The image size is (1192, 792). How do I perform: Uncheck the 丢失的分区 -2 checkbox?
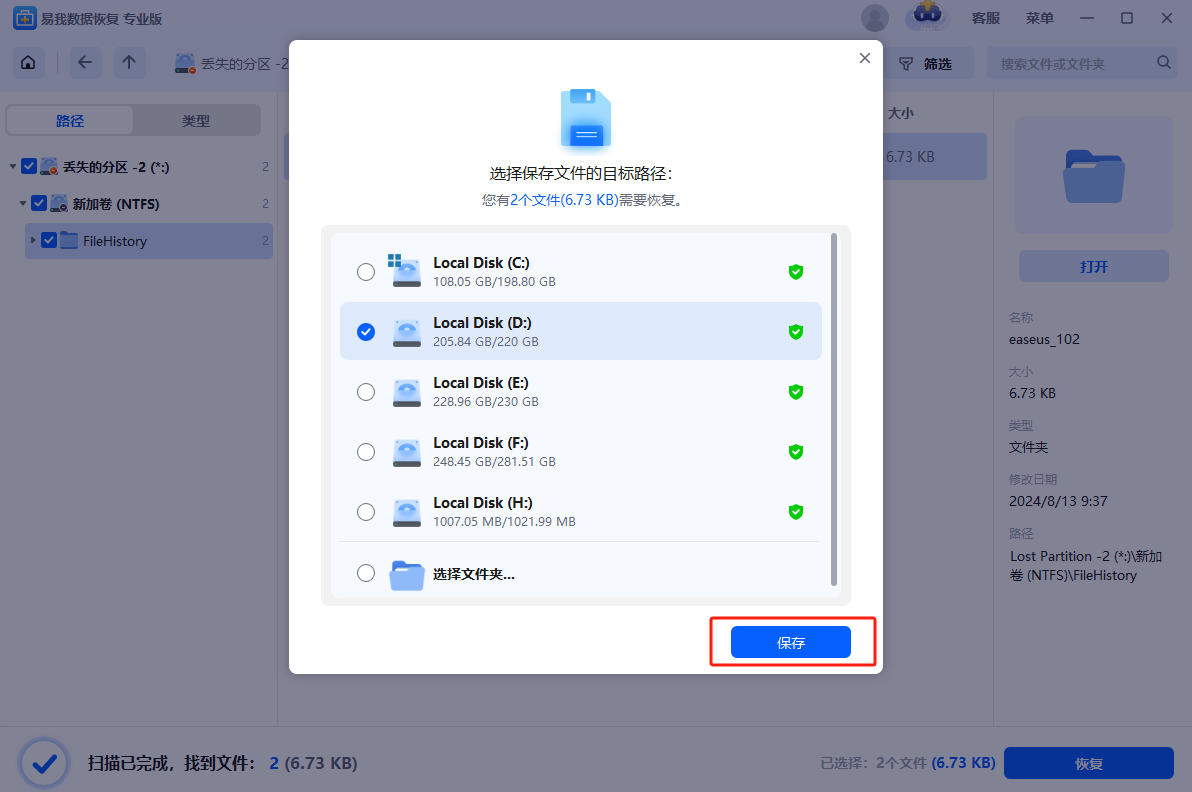pos(29,166)
